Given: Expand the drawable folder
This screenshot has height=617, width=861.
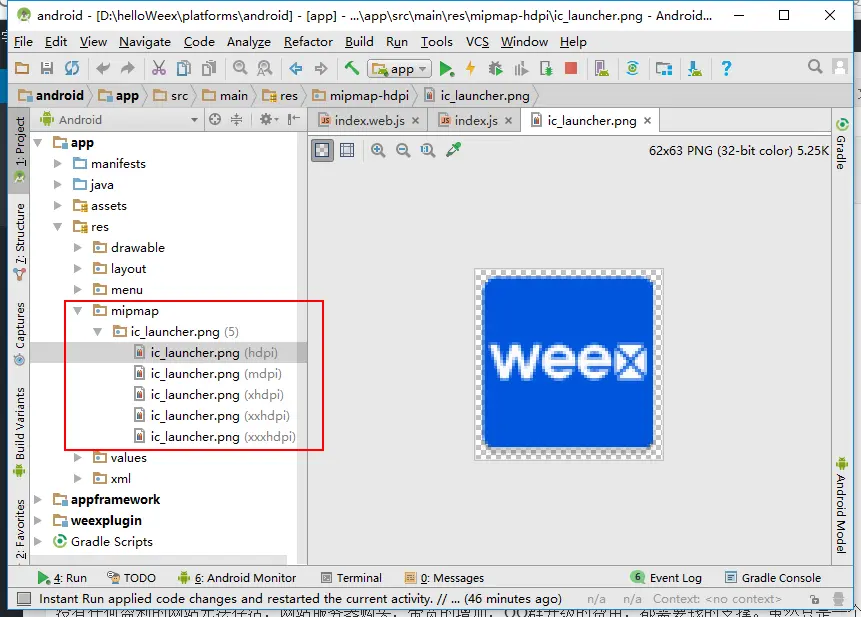Looking at the screenshot, I should [77, 248].
